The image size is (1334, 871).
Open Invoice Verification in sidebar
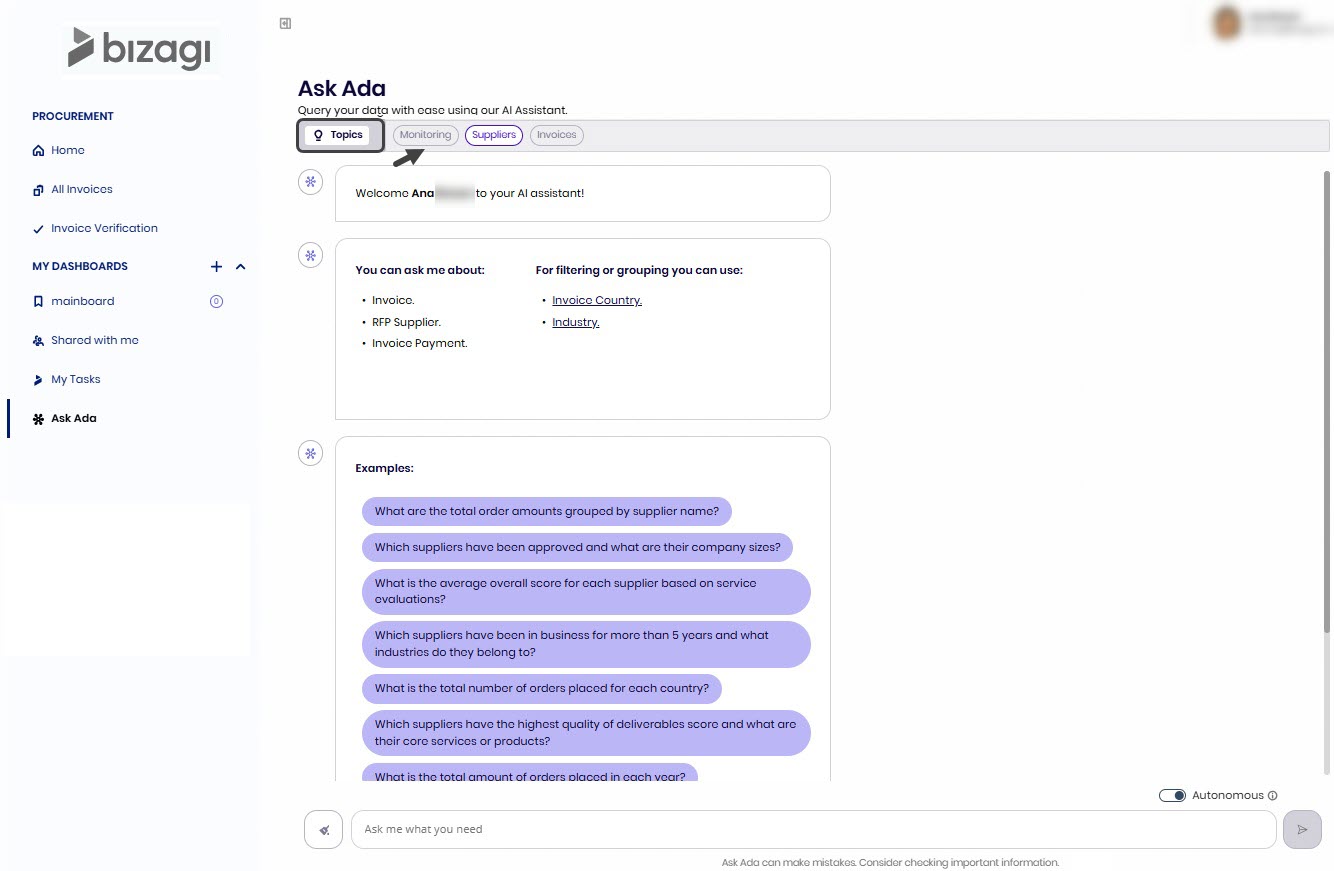pos(104,228)
